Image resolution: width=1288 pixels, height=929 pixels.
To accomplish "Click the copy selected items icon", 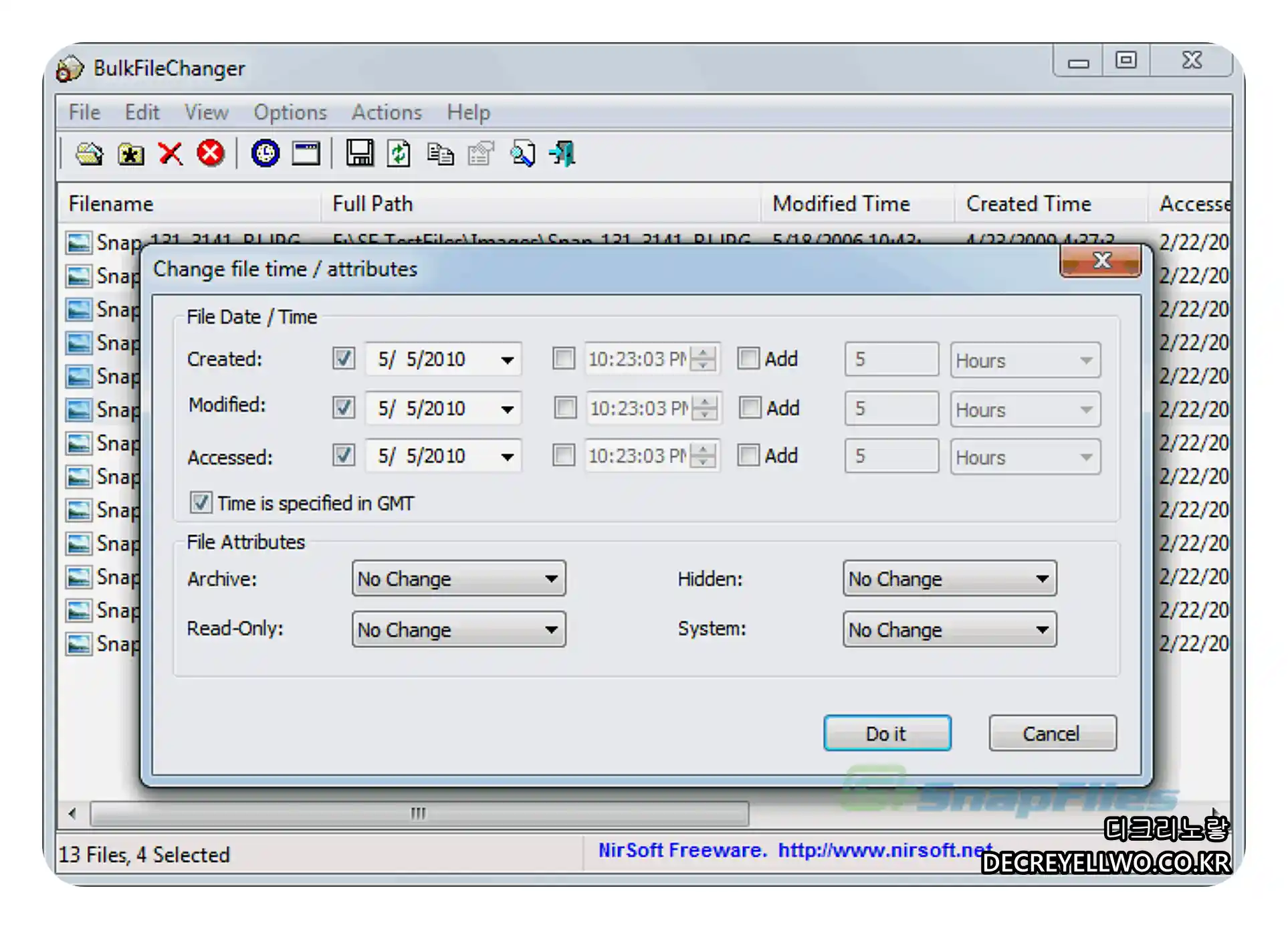I will click(440, 154).
